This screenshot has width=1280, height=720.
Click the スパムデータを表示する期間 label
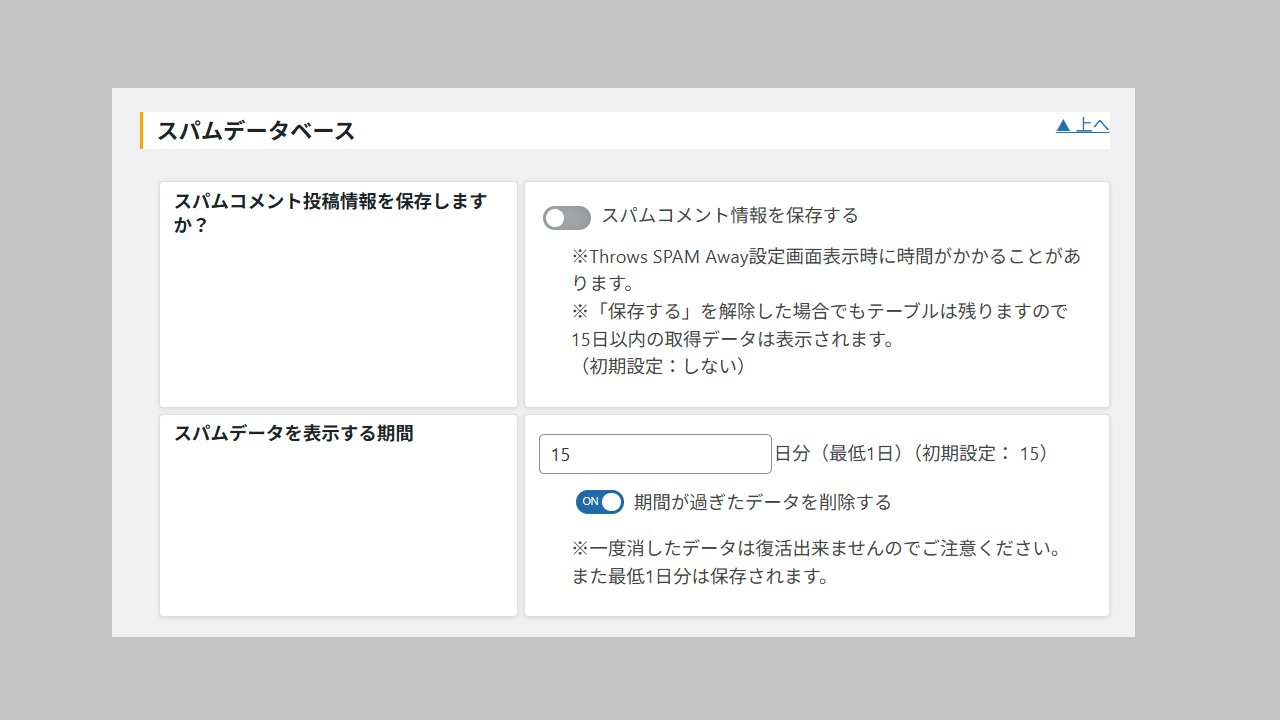(x=294, y=434)
